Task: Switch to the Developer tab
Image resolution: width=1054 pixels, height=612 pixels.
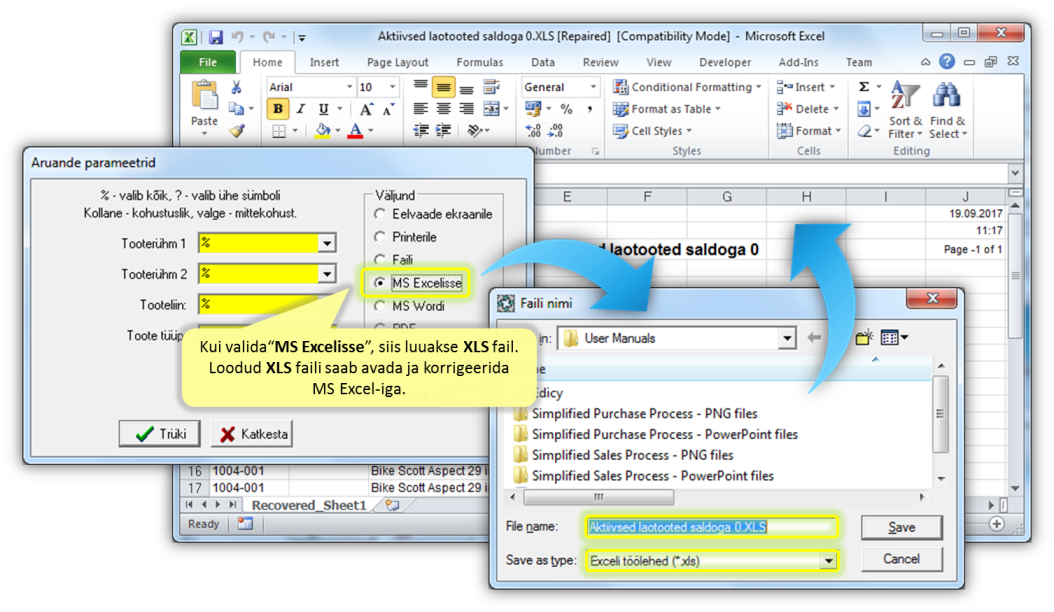Action: [x=725, y=62]
